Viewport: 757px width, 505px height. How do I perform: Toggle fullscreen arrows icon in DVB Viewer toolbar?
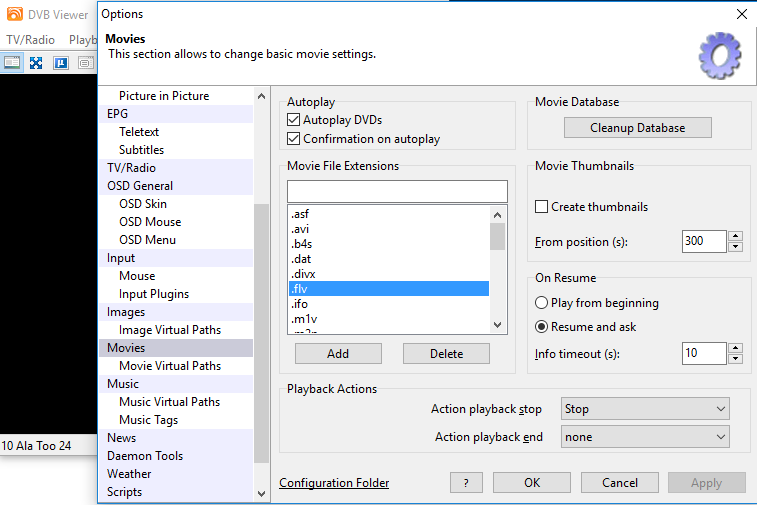(36, 63)
